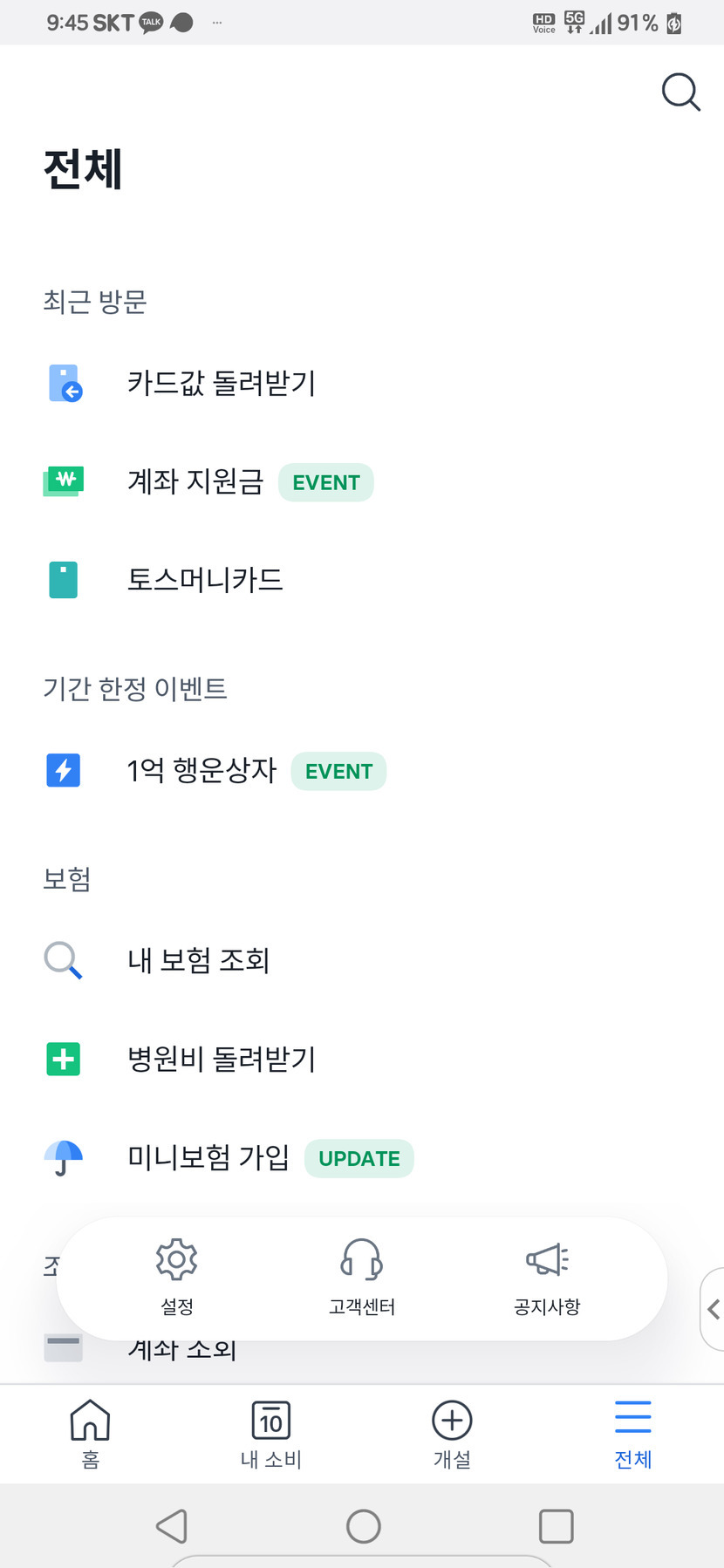Open 카드값 돌려받기 card refund icon
Screen dimensions: 724x1568
[x=65, y=383]
